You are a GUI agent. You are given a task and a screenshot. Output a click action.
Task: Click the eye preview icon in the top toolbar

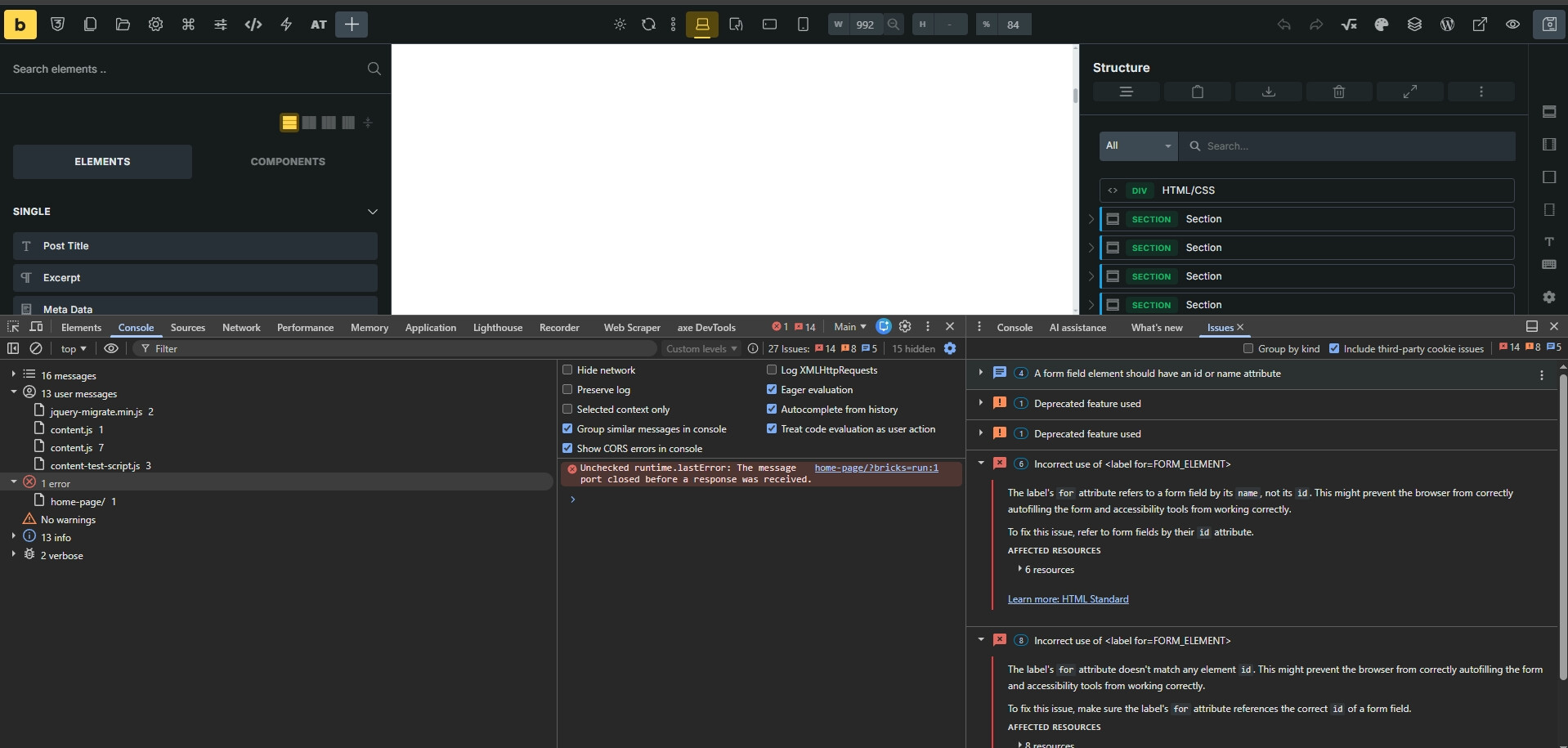[1512, 25]
